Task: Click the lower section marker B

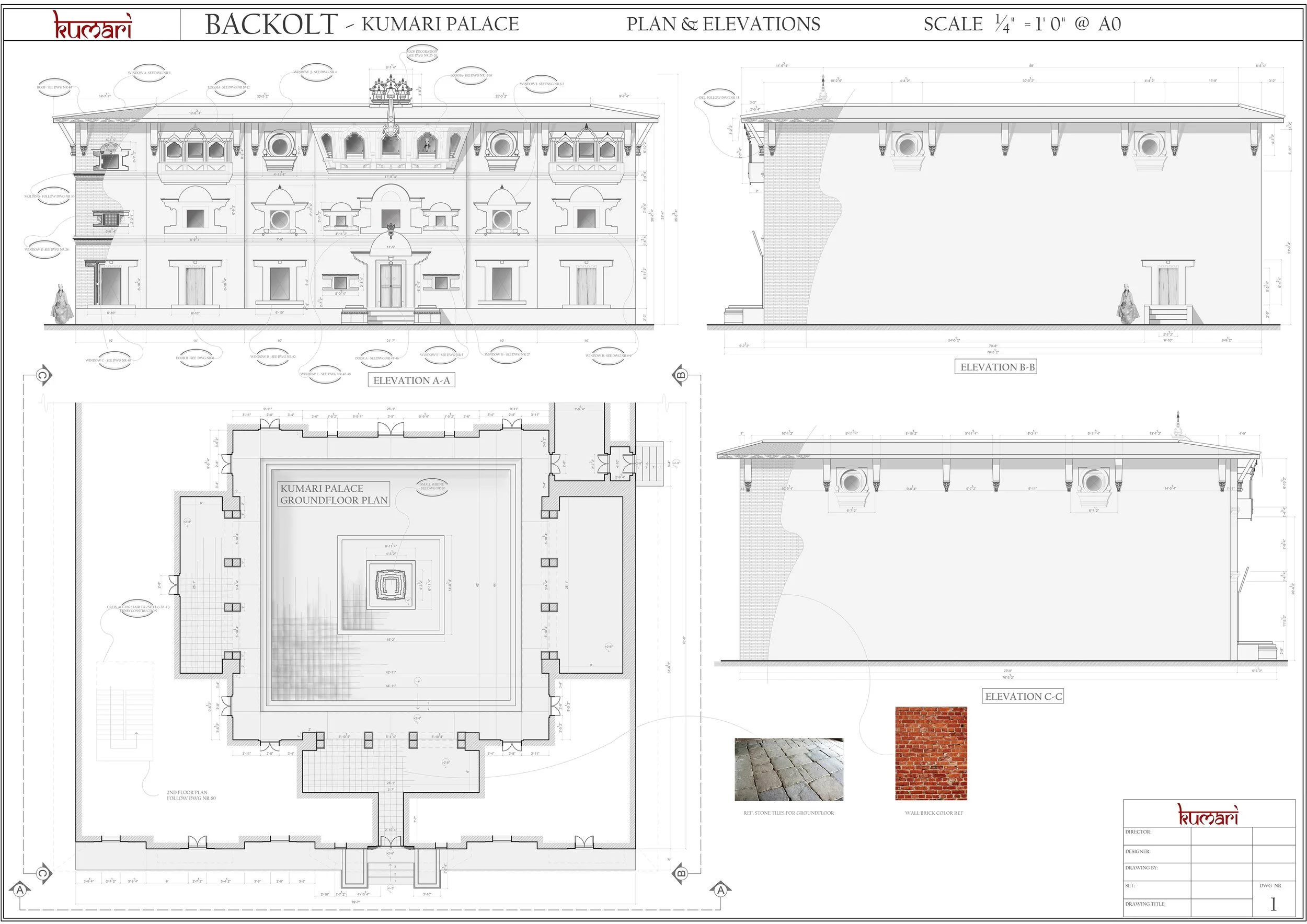Action: (681, 873)
